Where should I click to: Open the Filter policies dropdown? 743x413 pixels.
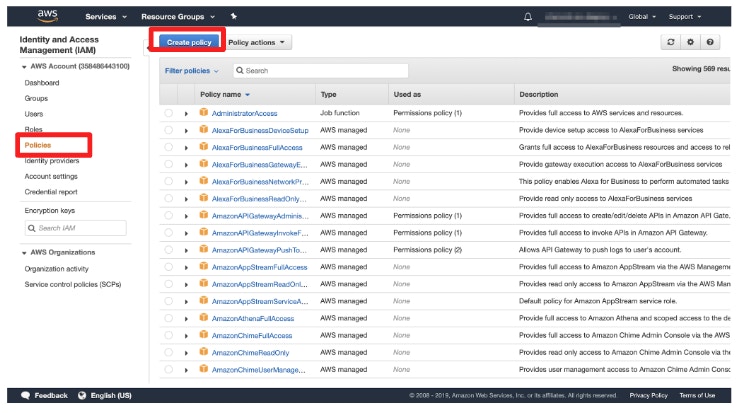tap(191, 71)
